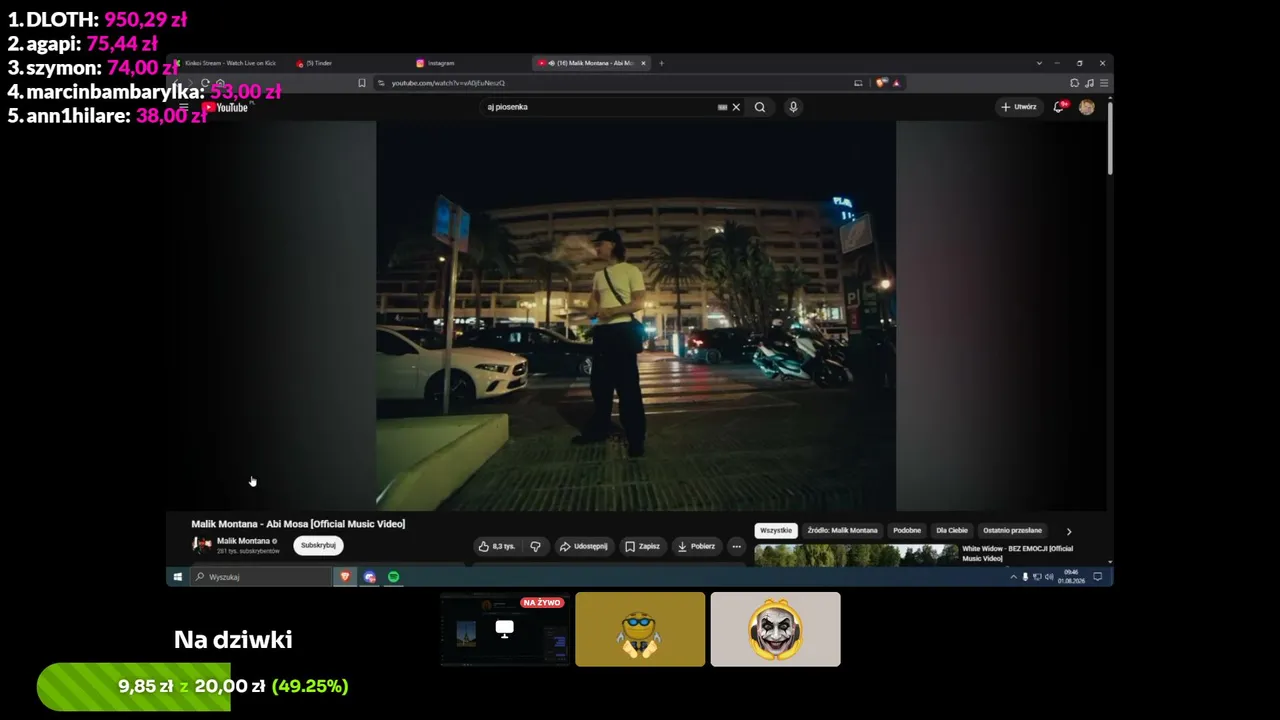This screenshot has width=1280, height=720.
Task: Select the NA ŻYWO screen share thumbnail
Action: pyautogui.click(x=505, y=629)
